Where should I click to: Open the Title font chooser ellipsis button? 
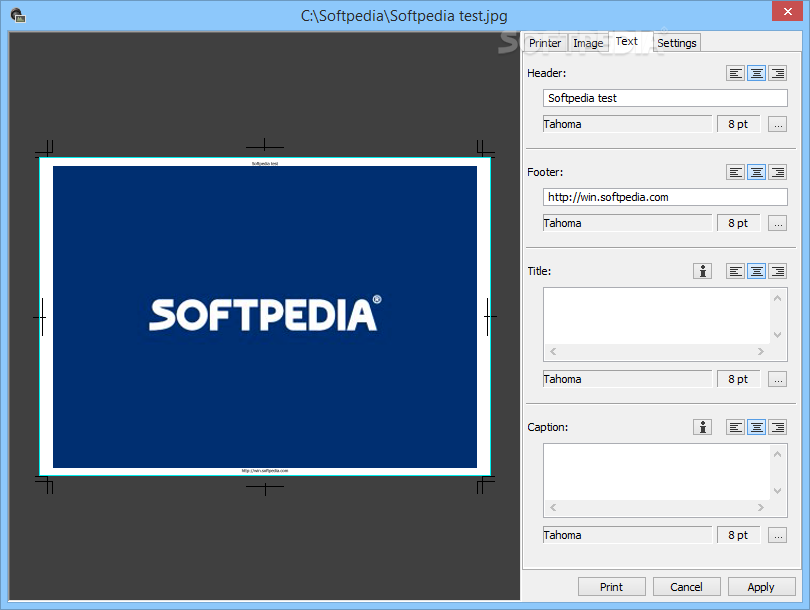pyautogui.click(x=777, y=379)
